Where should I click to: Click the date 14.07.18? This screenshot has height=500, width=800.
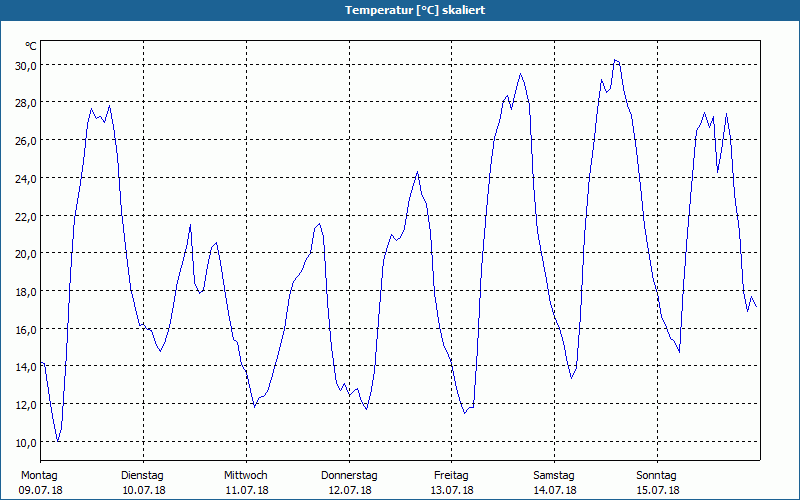click(555, 491)
